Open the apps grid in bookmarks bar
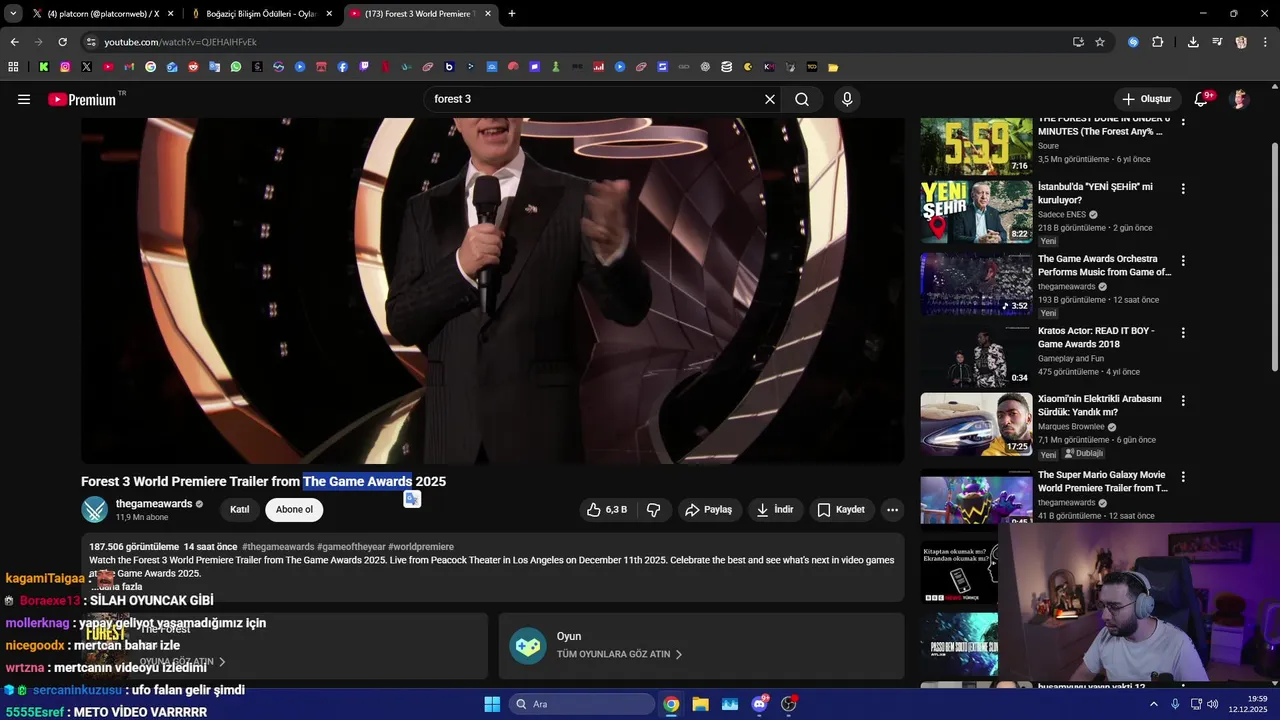This screenshot has height=720, width=1280. 13,67
